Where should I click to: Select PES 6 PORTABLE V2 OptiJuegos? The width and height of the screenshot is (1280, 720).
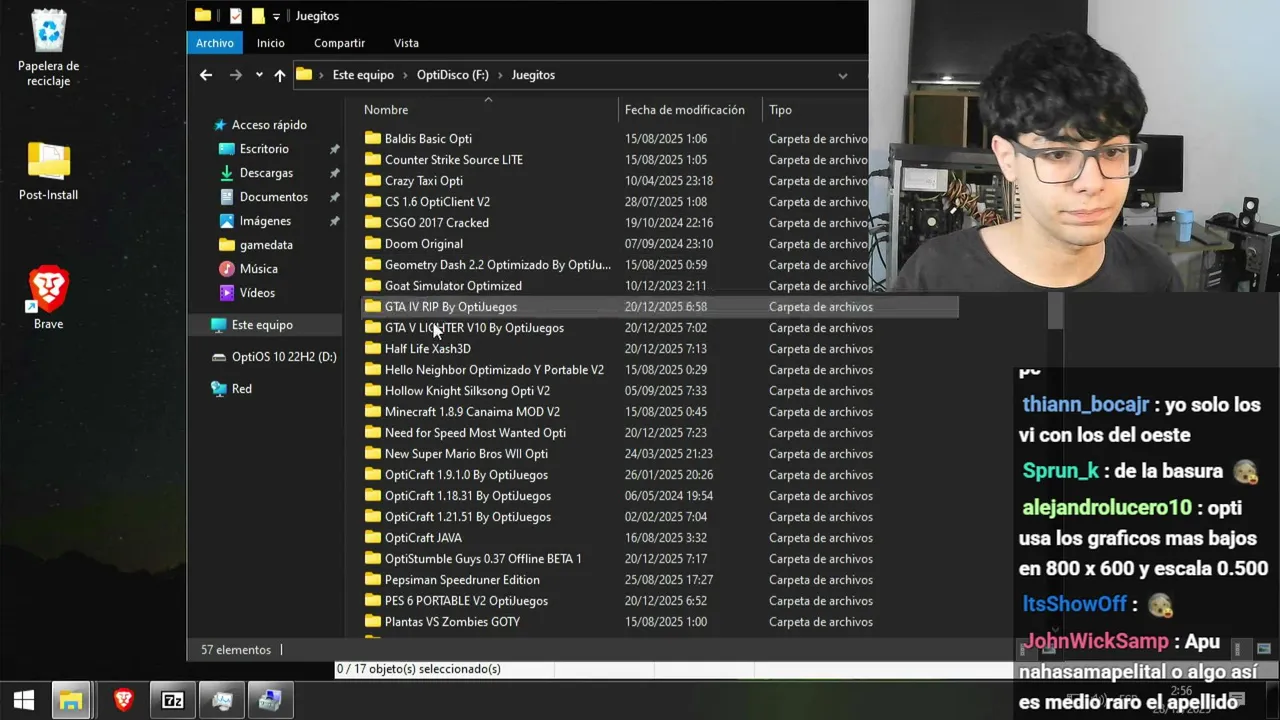click(x=466, y=601)
